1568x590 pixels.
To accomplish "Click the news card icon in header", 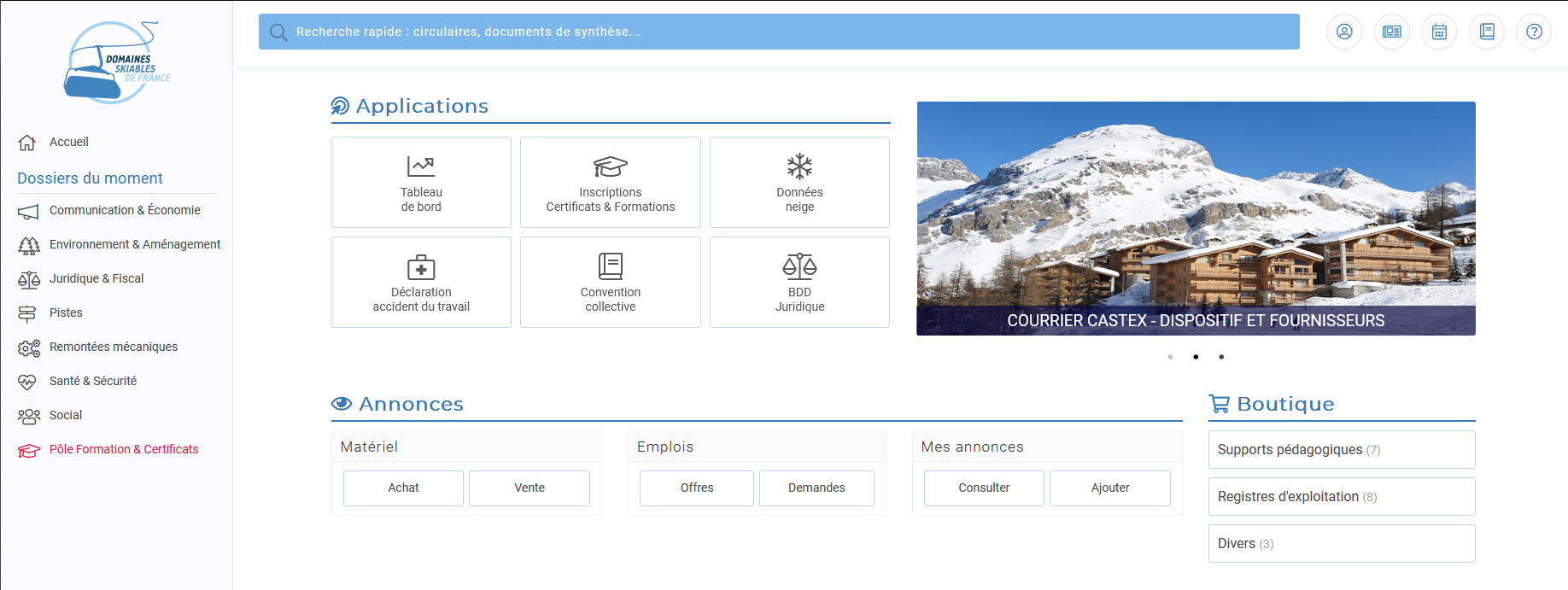I will (x=1392, y=32).
